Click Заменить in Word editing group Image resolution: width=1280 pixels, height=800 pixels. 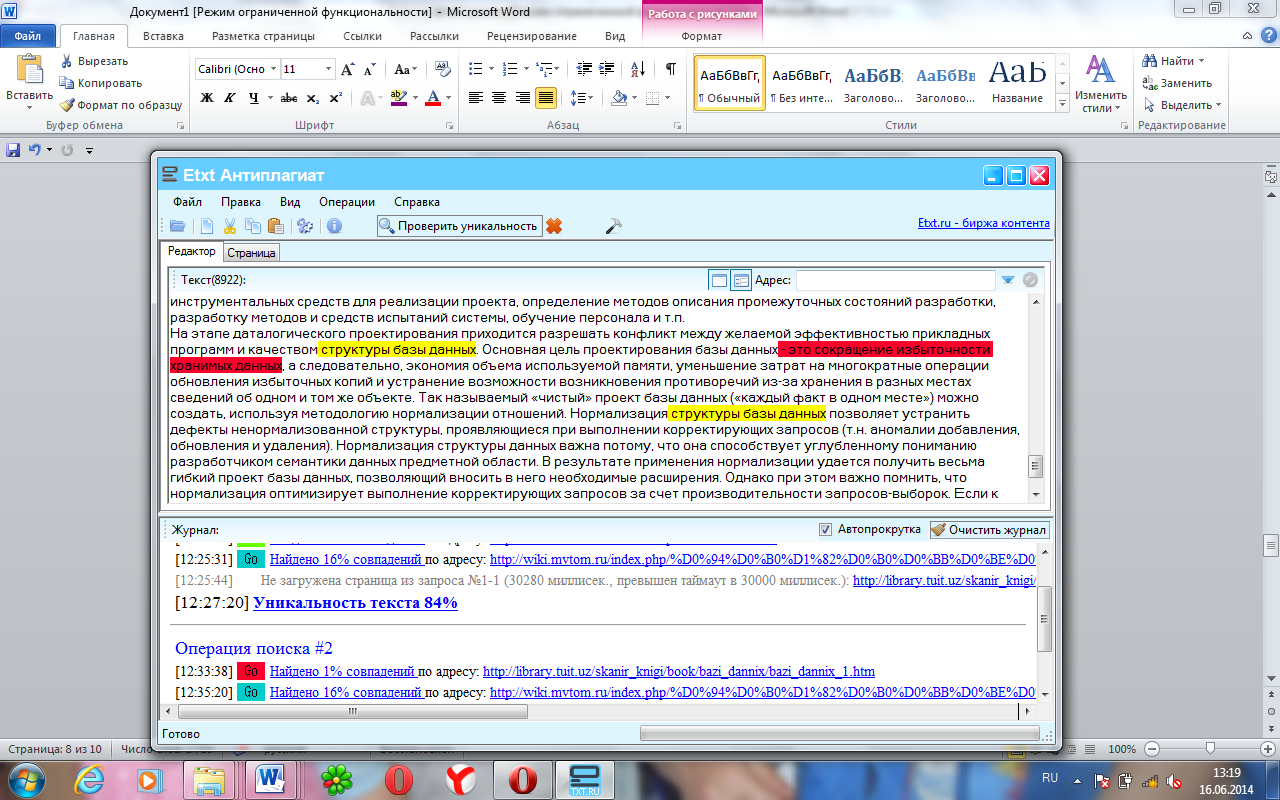tap(1179, 83)
